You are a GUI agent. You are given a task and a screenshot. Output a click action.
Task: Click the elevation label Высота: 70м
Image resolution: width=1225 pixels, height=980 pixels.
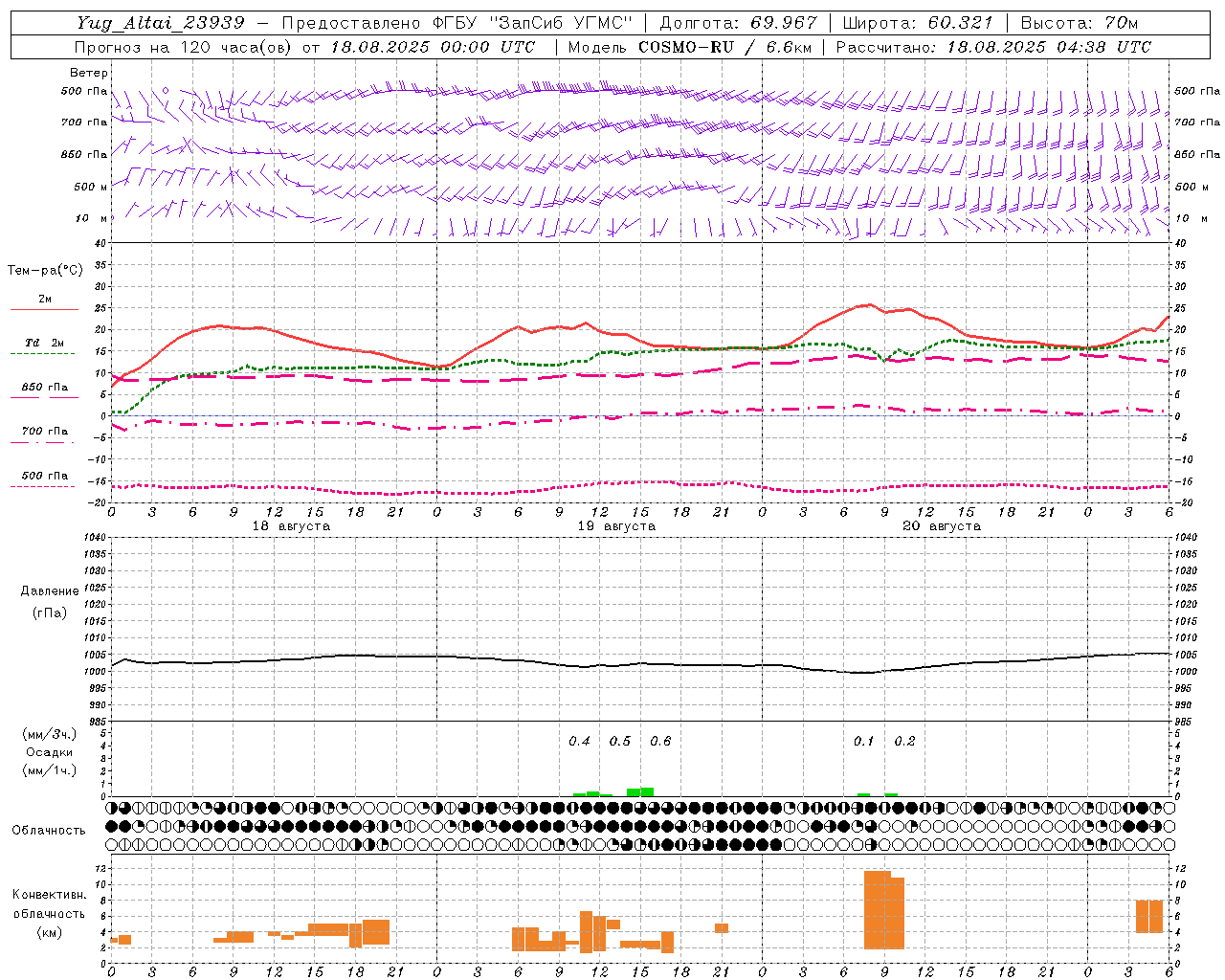[1080, 23]
